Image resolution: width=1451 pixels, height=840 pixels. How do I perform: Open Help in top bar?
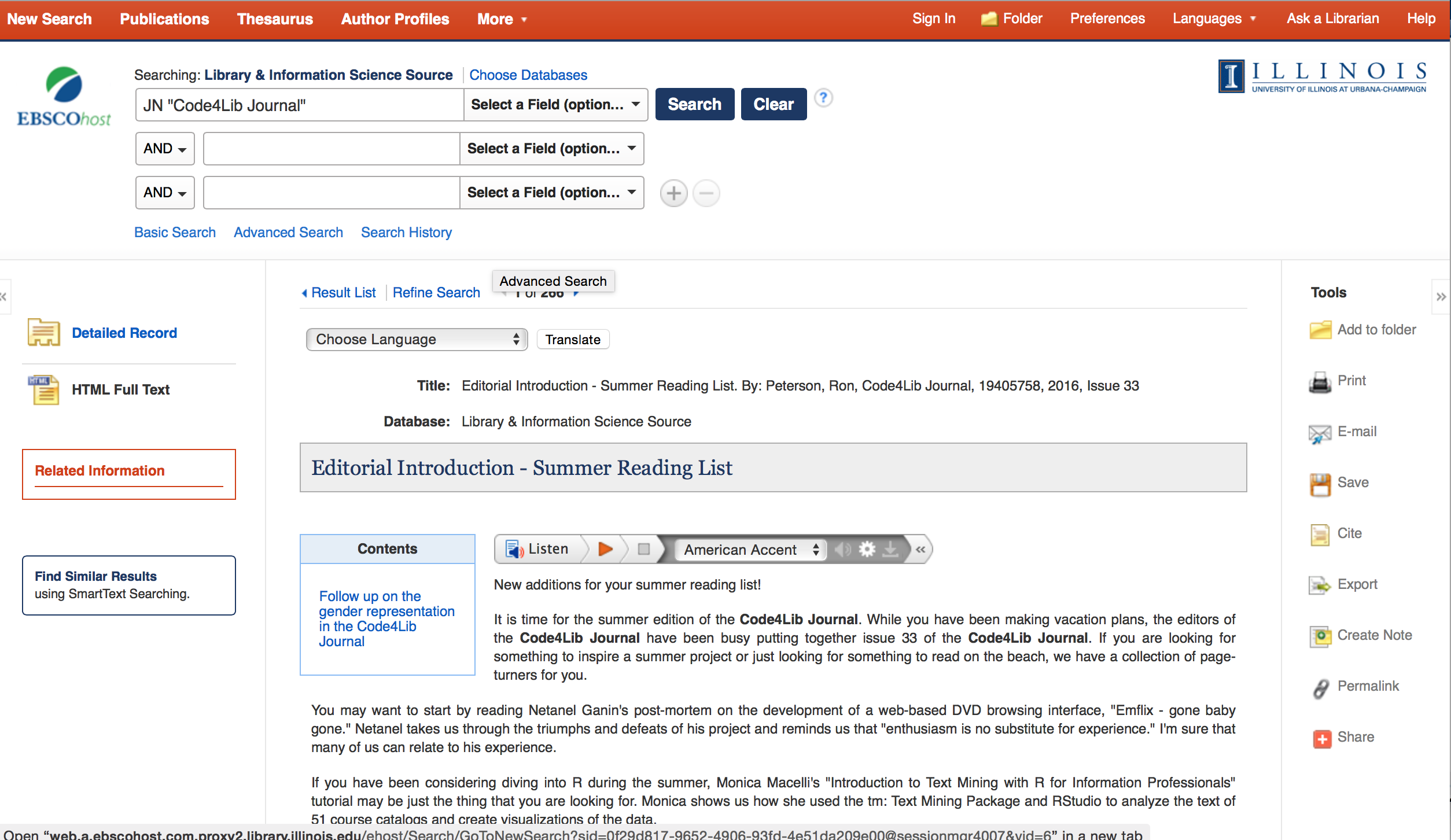(1421, 19)
